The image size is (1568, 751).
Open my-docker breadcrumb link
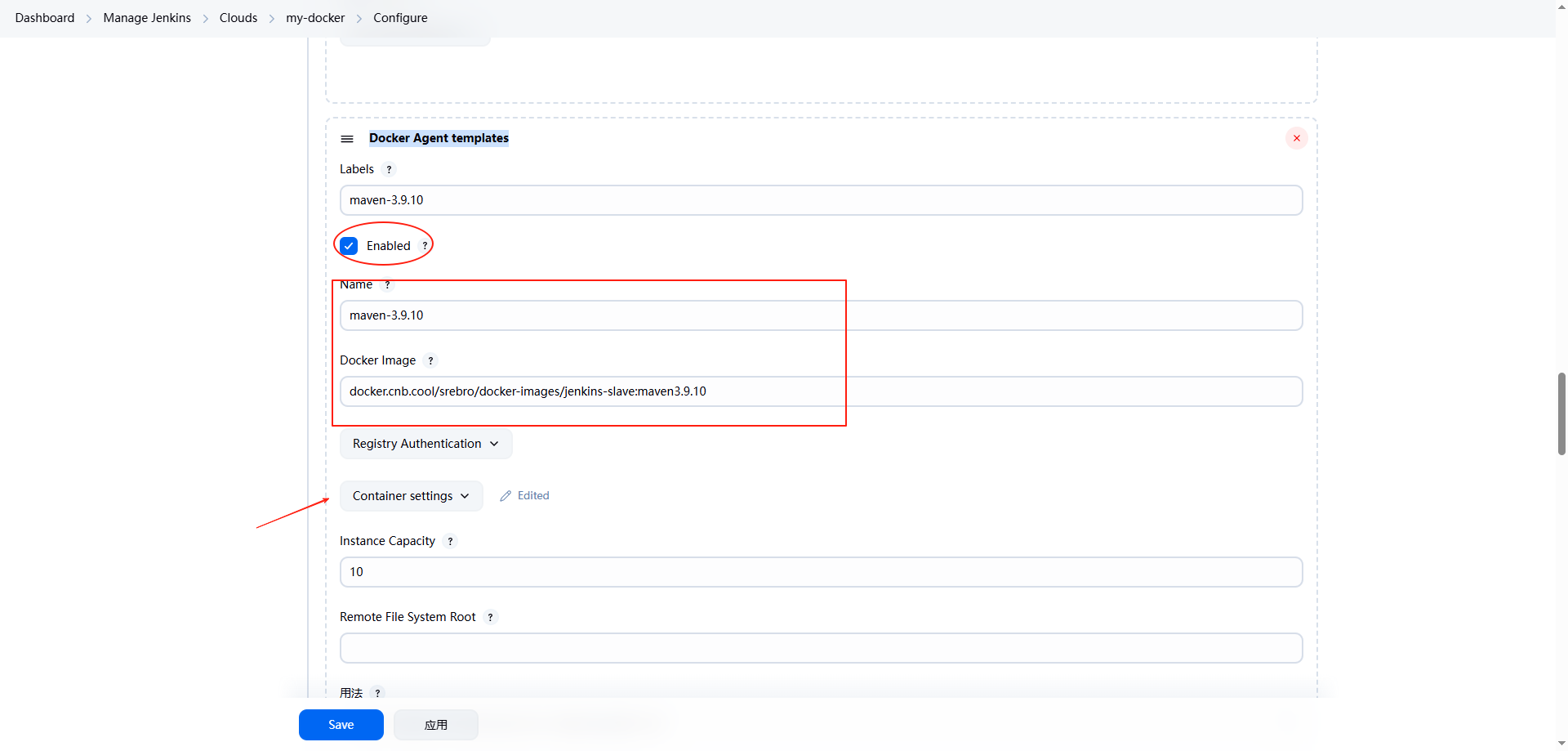315,18
